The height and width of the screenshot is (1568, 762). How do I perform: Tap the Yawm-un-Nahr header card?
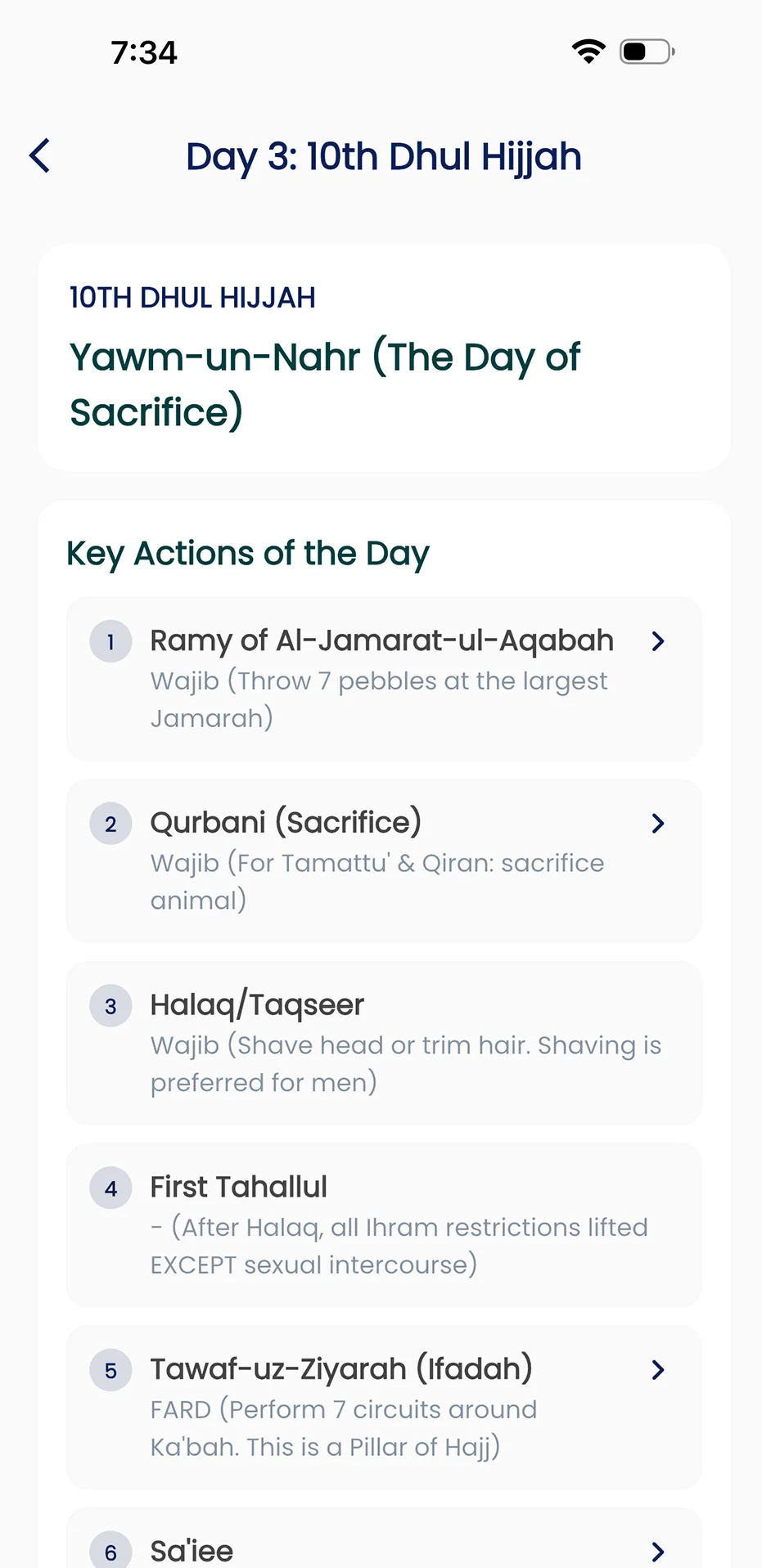pyautogui.click(x=384, y=357)
